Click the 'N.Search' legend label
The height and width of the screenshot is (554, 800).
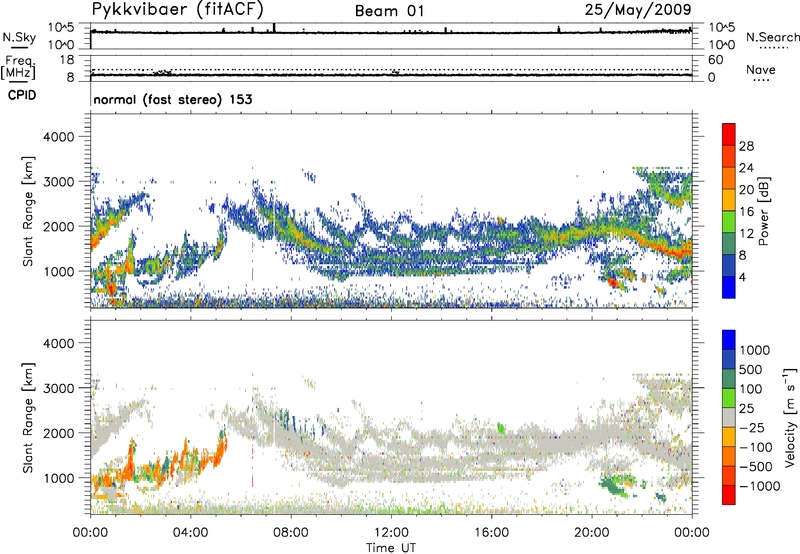[x=772, y=37]
